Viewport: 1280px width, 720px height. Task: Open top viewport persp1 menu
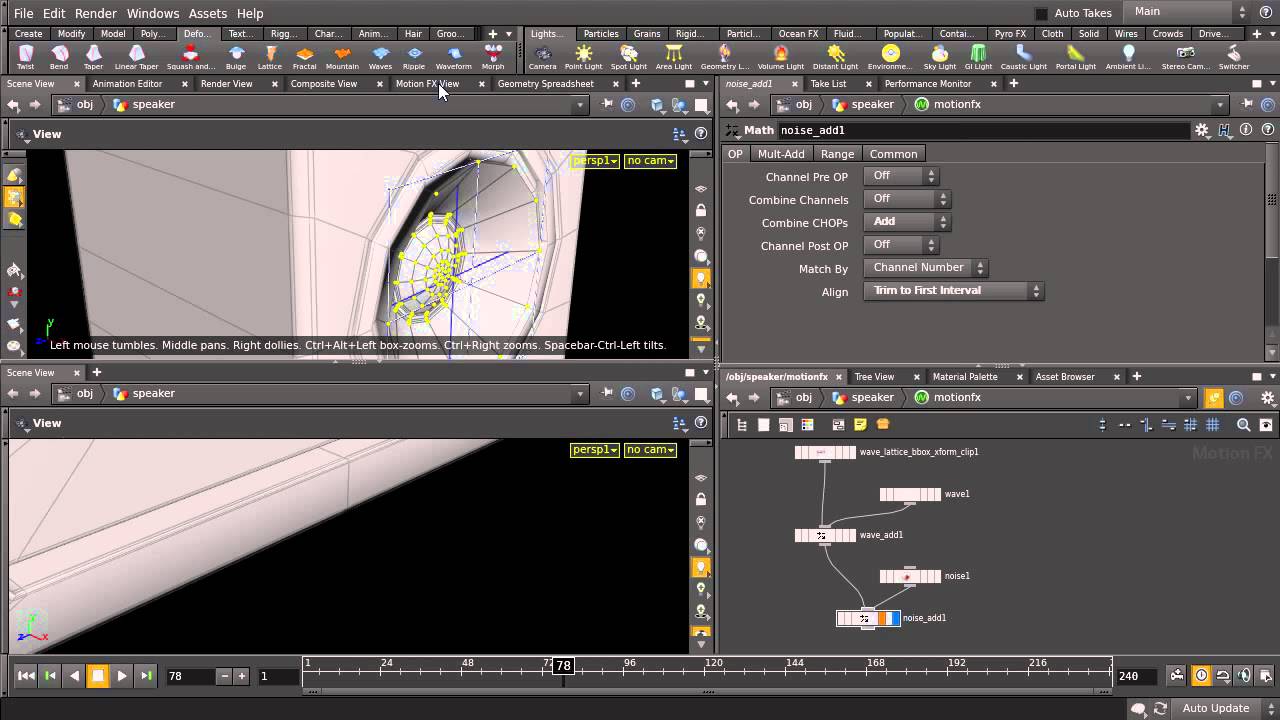point(595,161)
